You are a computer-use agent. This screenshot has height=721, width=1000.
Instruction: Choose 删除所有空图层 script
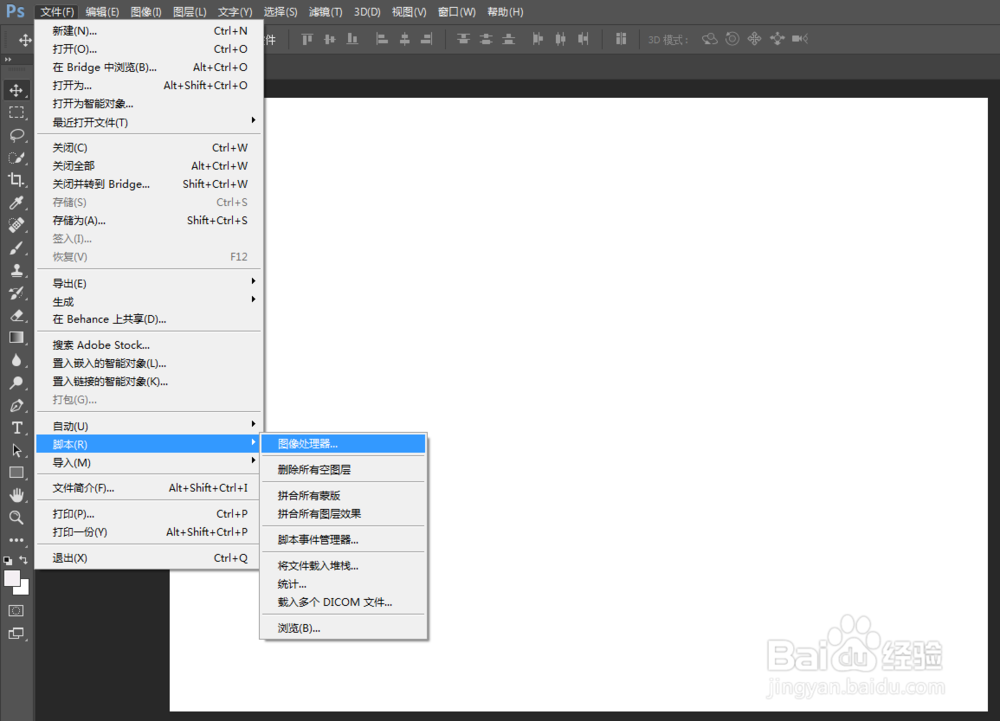(x=343, y=470)
